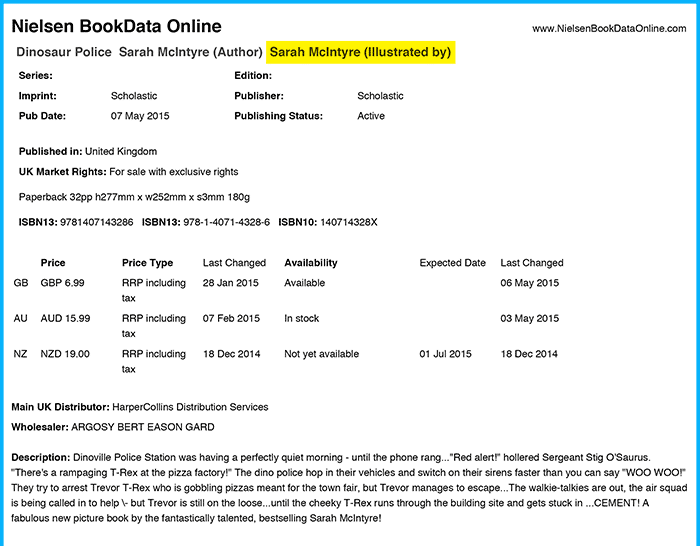Click Published in: United Kingdom line
The image size is (700, 546).
click(88, 151)
